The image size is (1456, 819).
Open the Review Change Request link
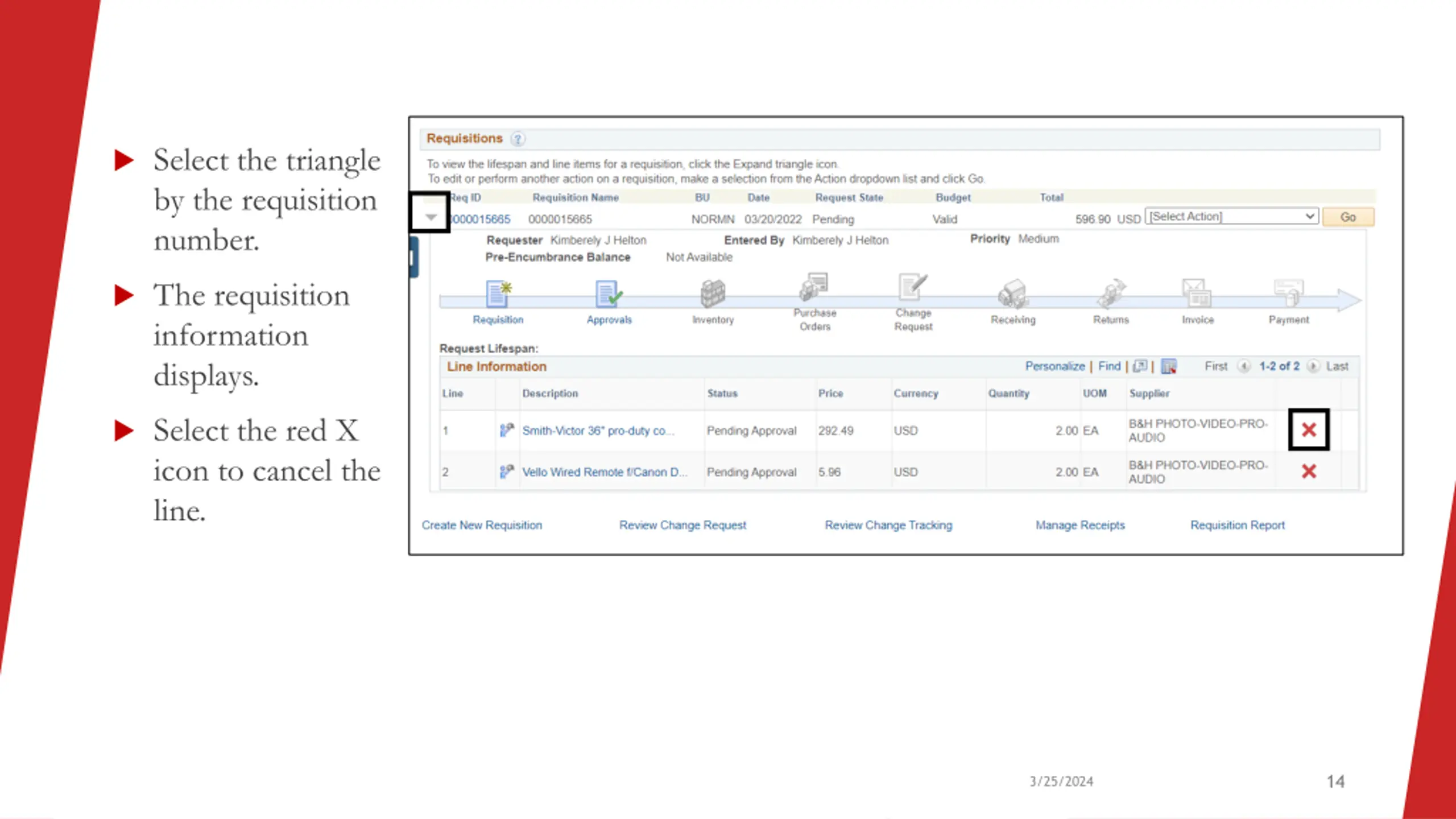click(x=682, y=526)
